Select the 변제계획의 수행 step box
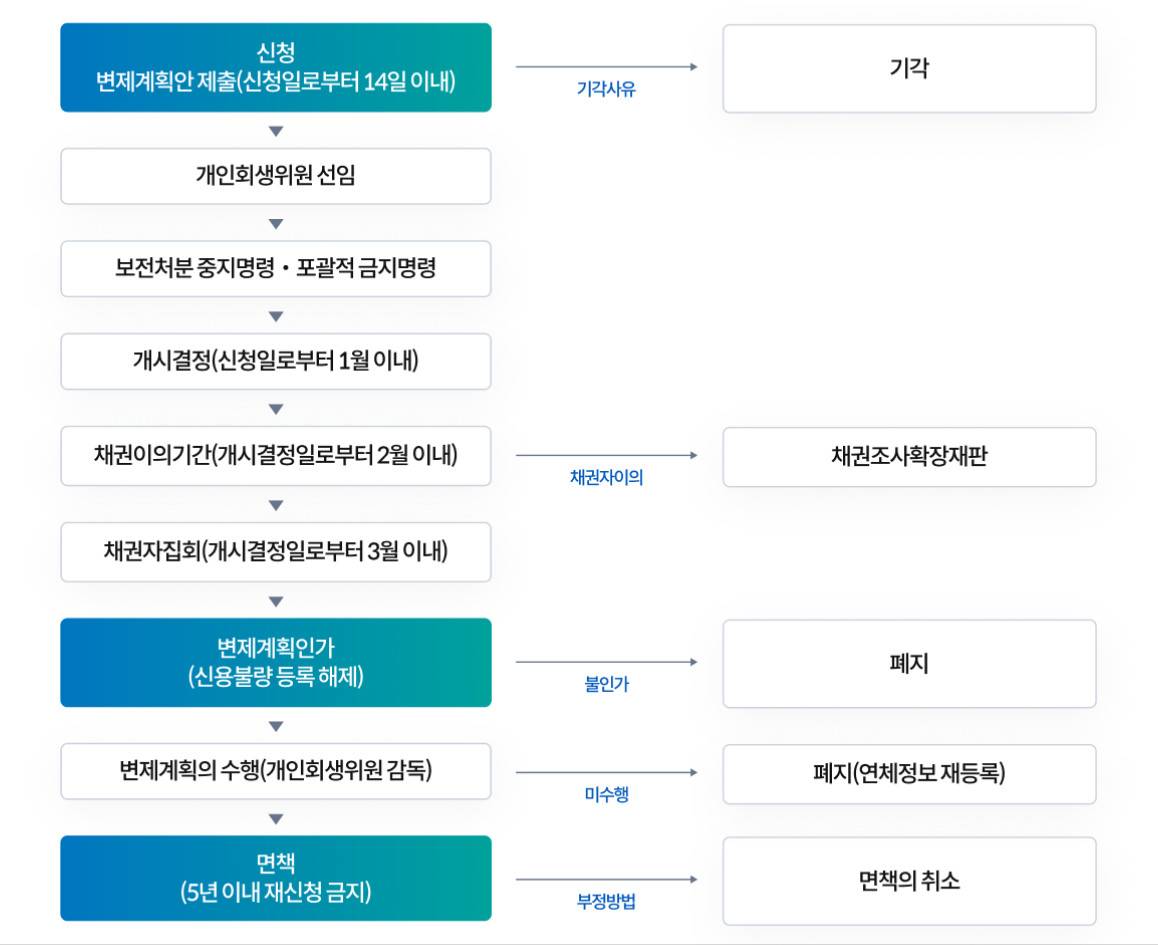Viewport: 1158px width, 945px height. pos(276,771)
